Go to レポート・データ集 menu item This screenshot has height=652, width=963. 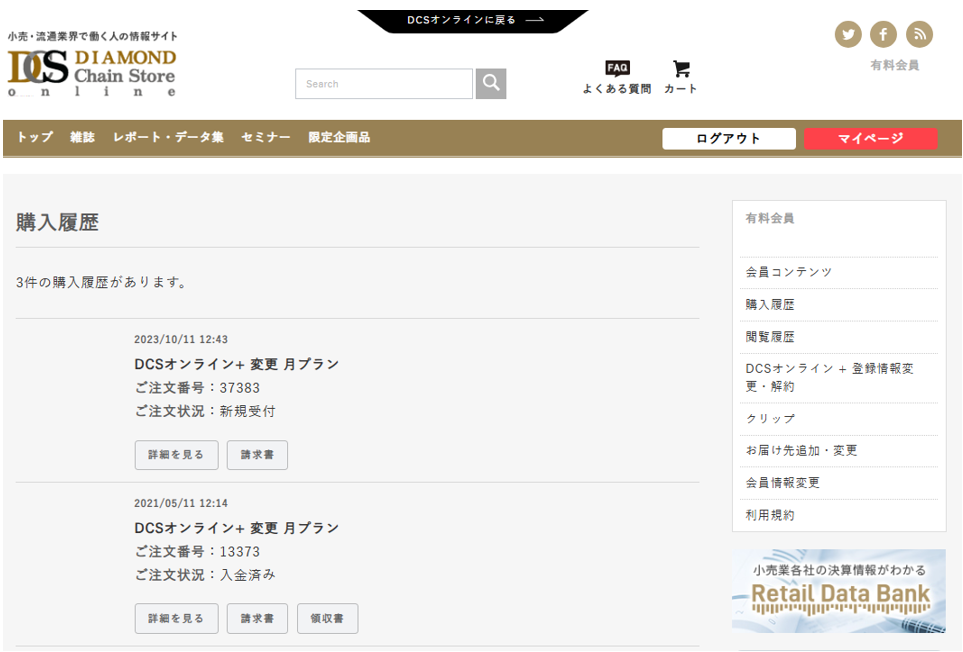coord(168,138)
